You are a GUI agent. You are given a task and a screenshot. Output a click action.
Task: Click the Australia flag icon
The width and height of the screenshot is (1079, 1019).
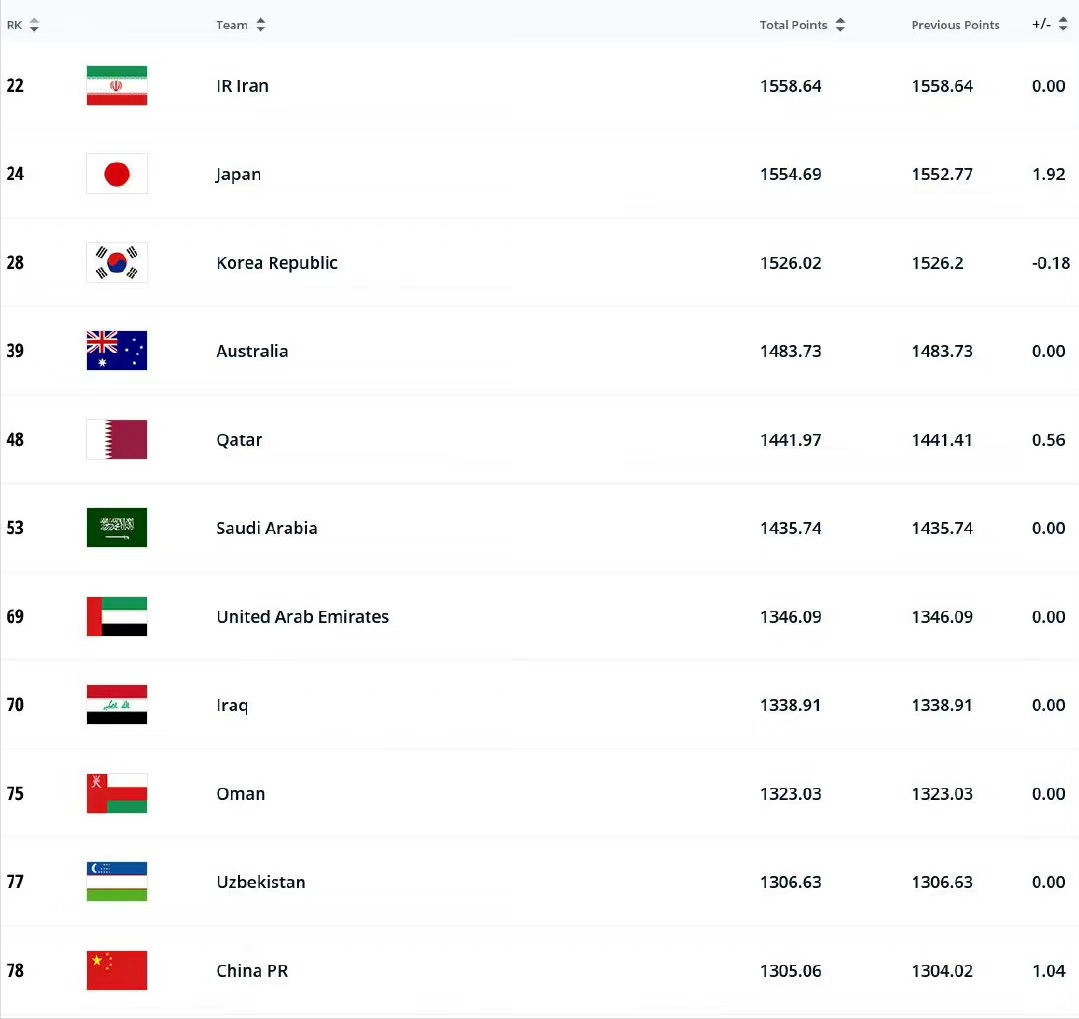point(117,351)
